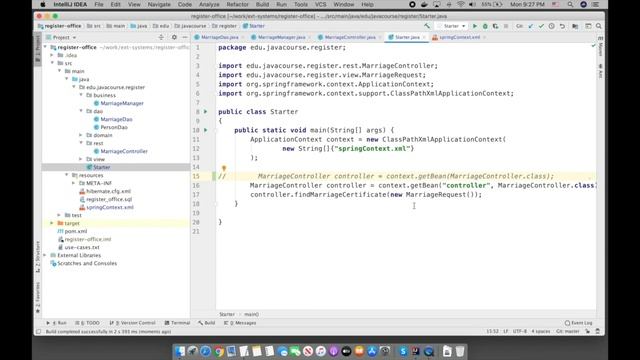Click the 4 spaces indent setting
The width and height of the screenshot is (640, 360).
pyautogui.click(x=541, y=331)
